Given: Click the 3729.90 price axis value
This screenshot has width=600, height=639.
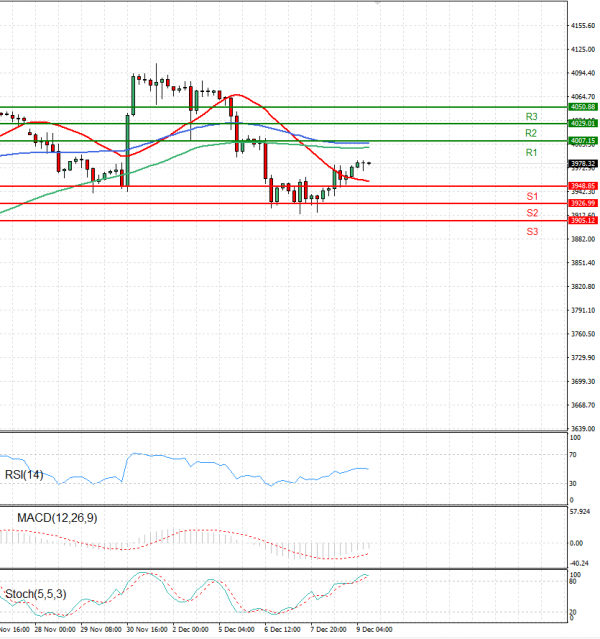Looking at the screenshot, I should coord(583,358).
